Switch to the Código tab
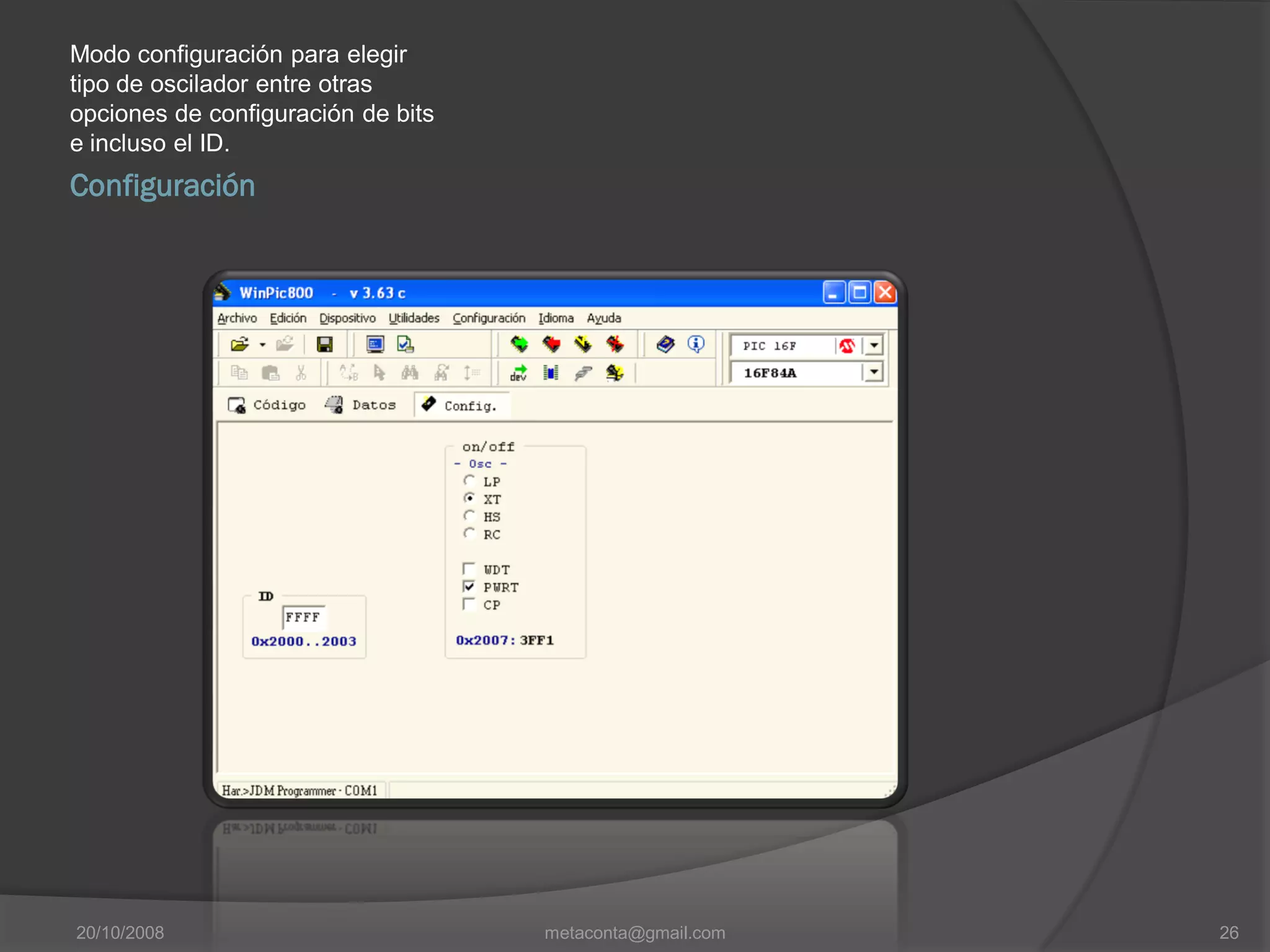The width and height of the screenshot is (1270, 952). [267, 405]
